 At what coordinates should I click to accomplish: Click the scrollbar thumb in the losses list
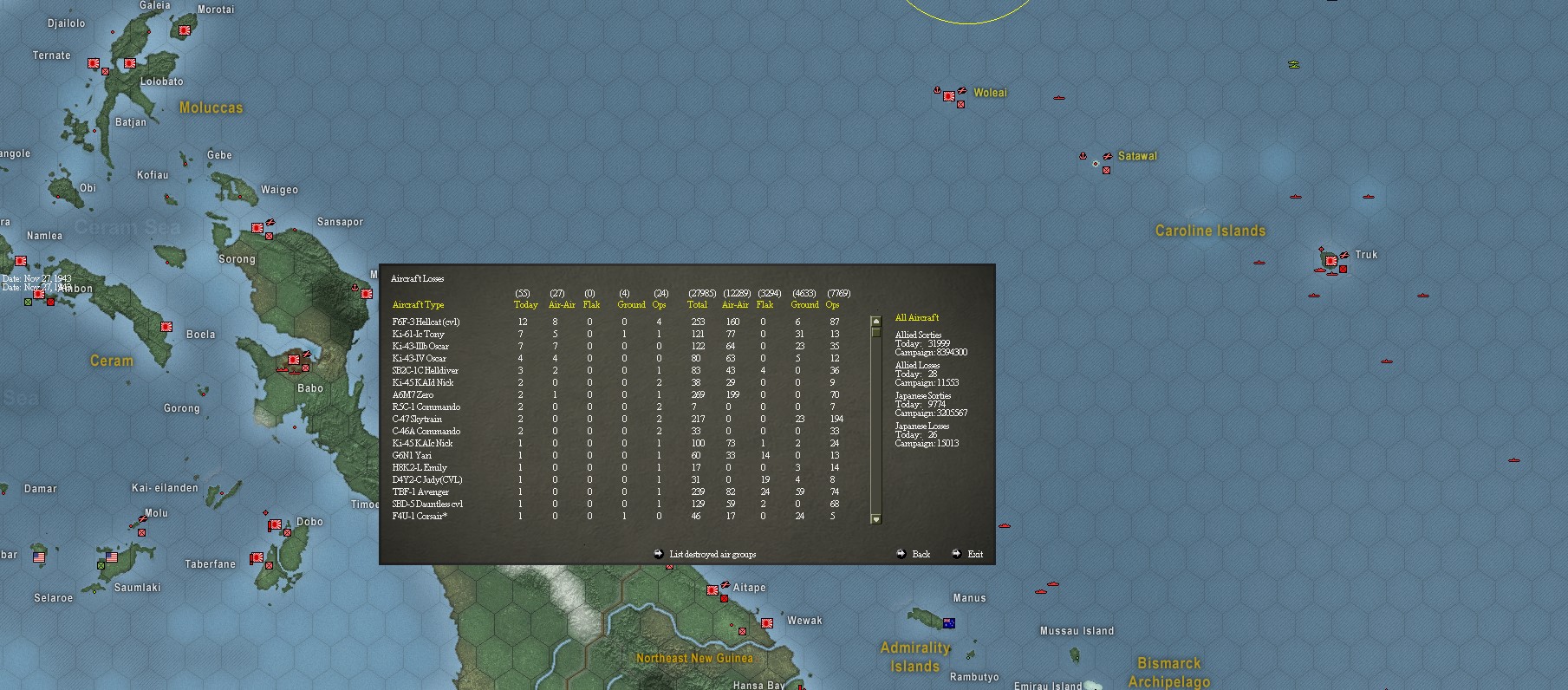pyautogui.click(x=875, y=331)
